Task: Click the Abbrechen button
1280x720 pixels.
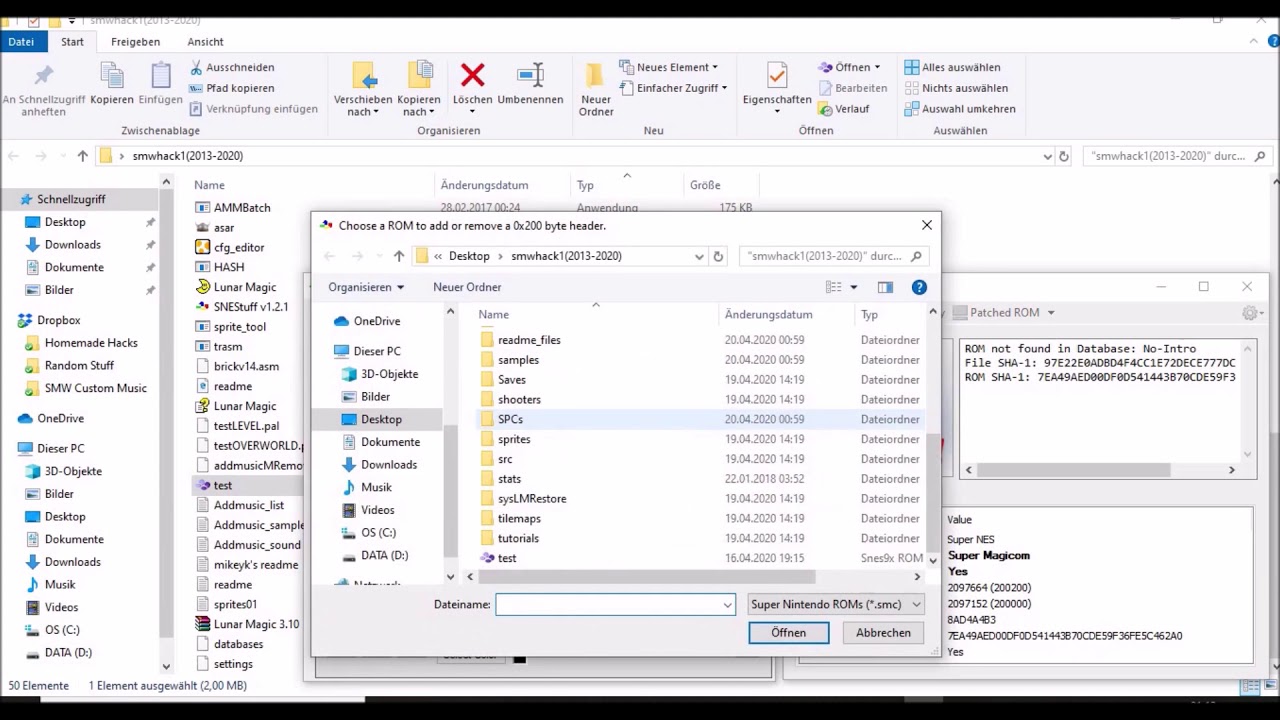Action: click(x=883, y=633)
